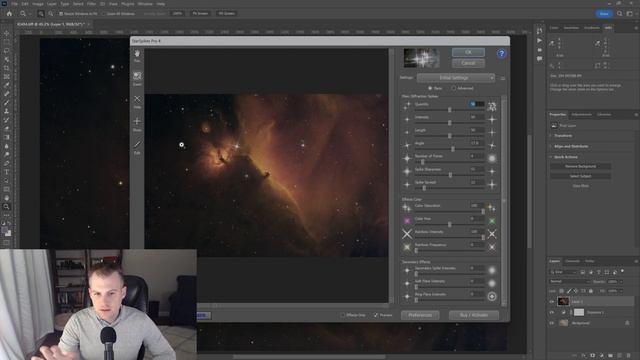
Task: Select the Show tool in StarSpikes dialog
Action: pos(137,121)
